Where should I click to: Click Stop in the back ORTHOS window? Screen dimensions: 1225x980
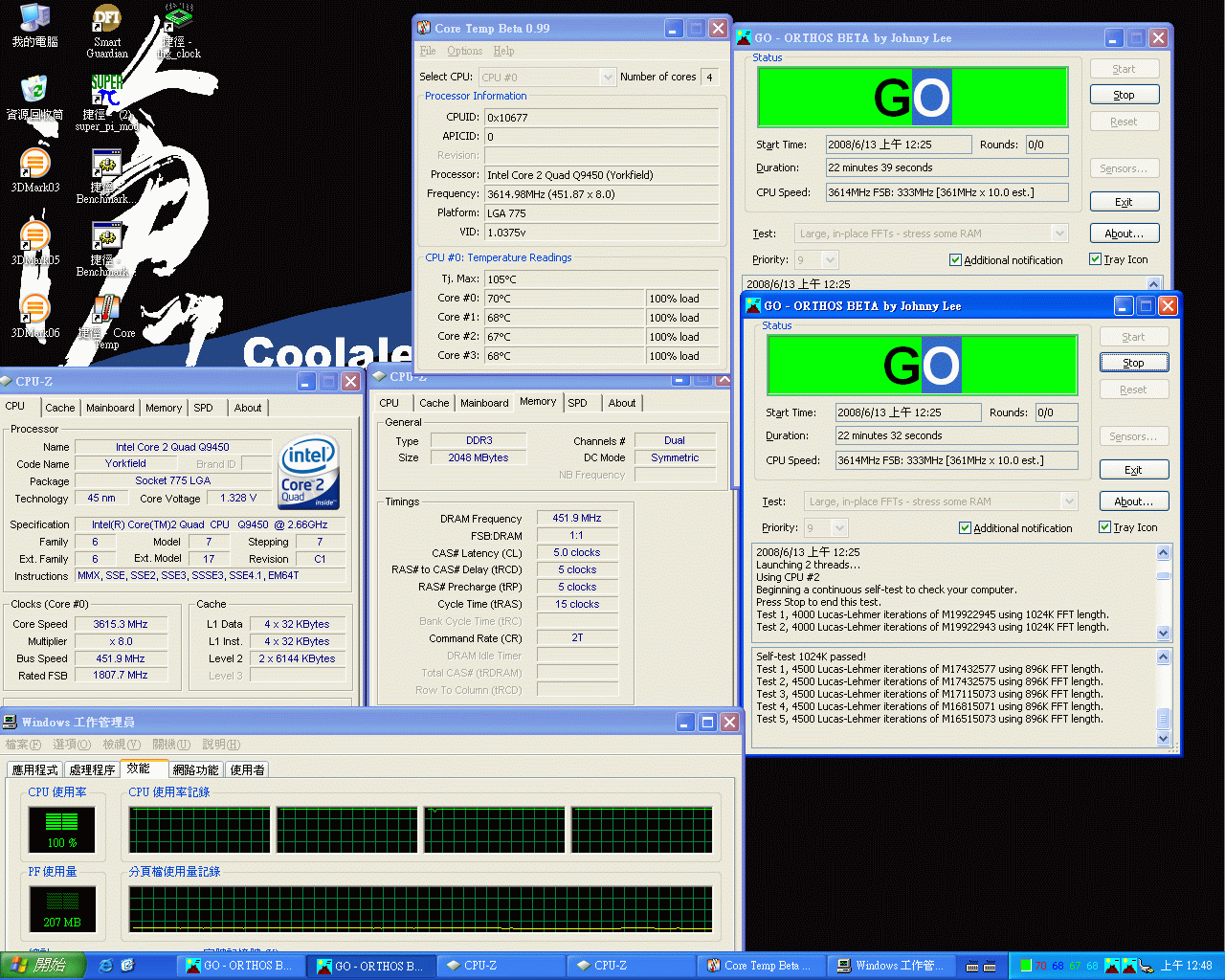(x=1124, y=95)
